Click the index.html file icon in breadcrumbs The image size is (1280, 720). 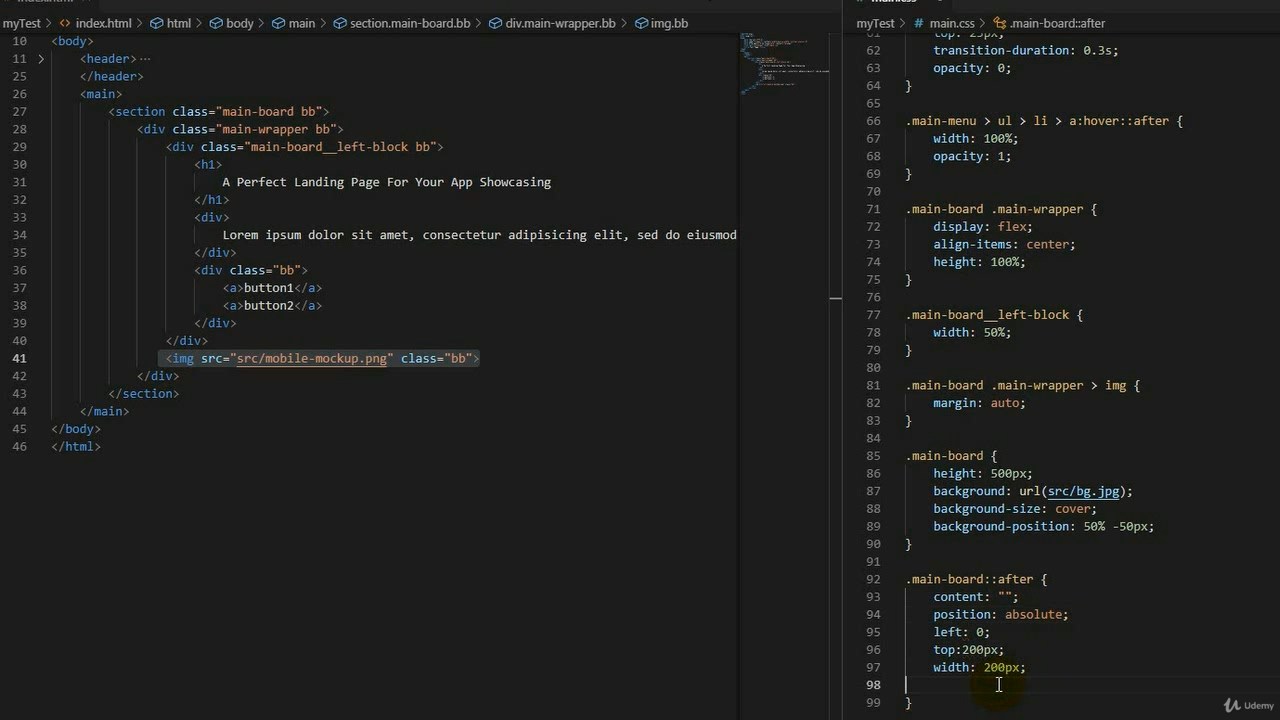(x=65, y=23)
